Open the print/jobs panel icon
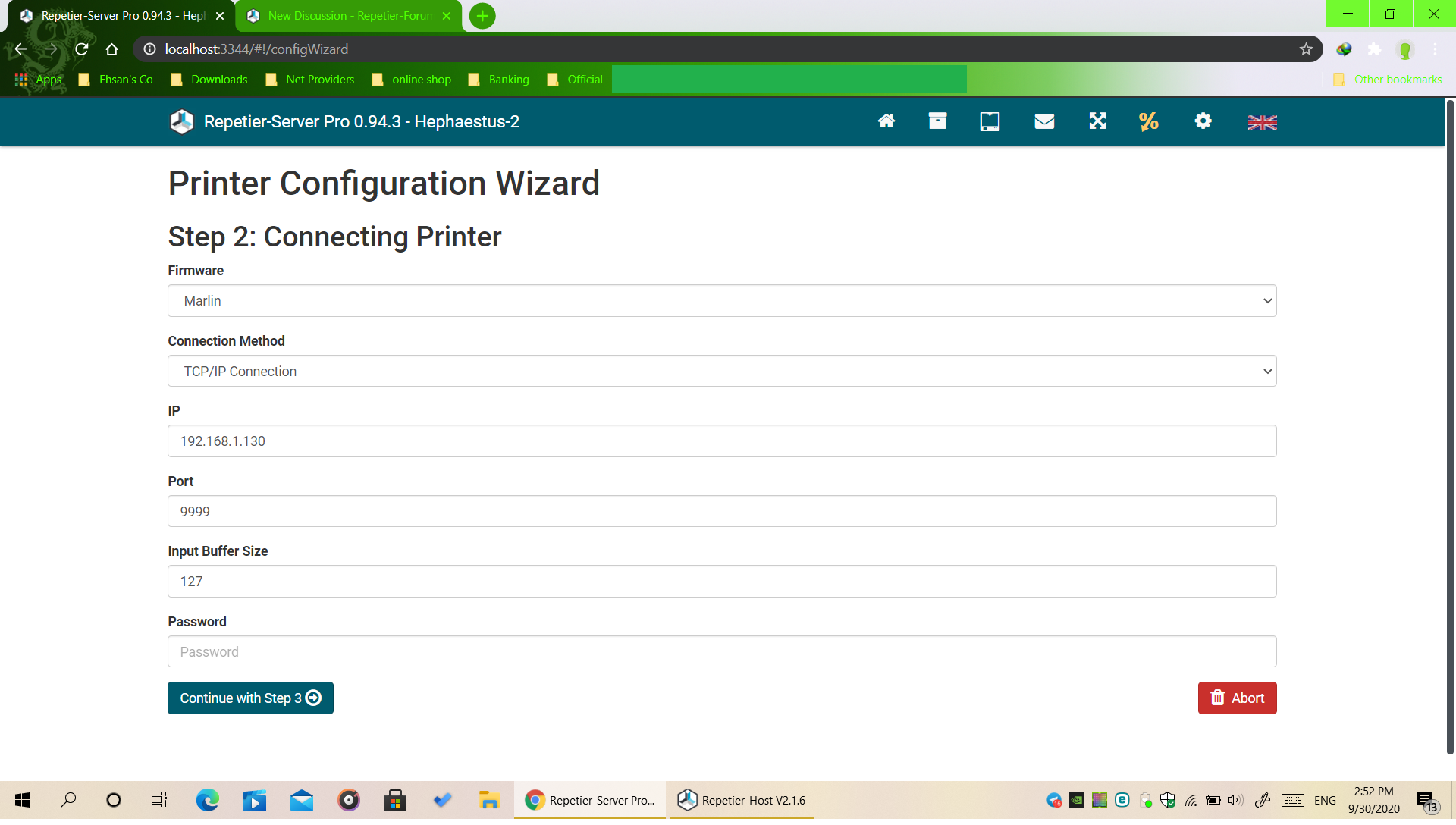 [x=938, y=121]
